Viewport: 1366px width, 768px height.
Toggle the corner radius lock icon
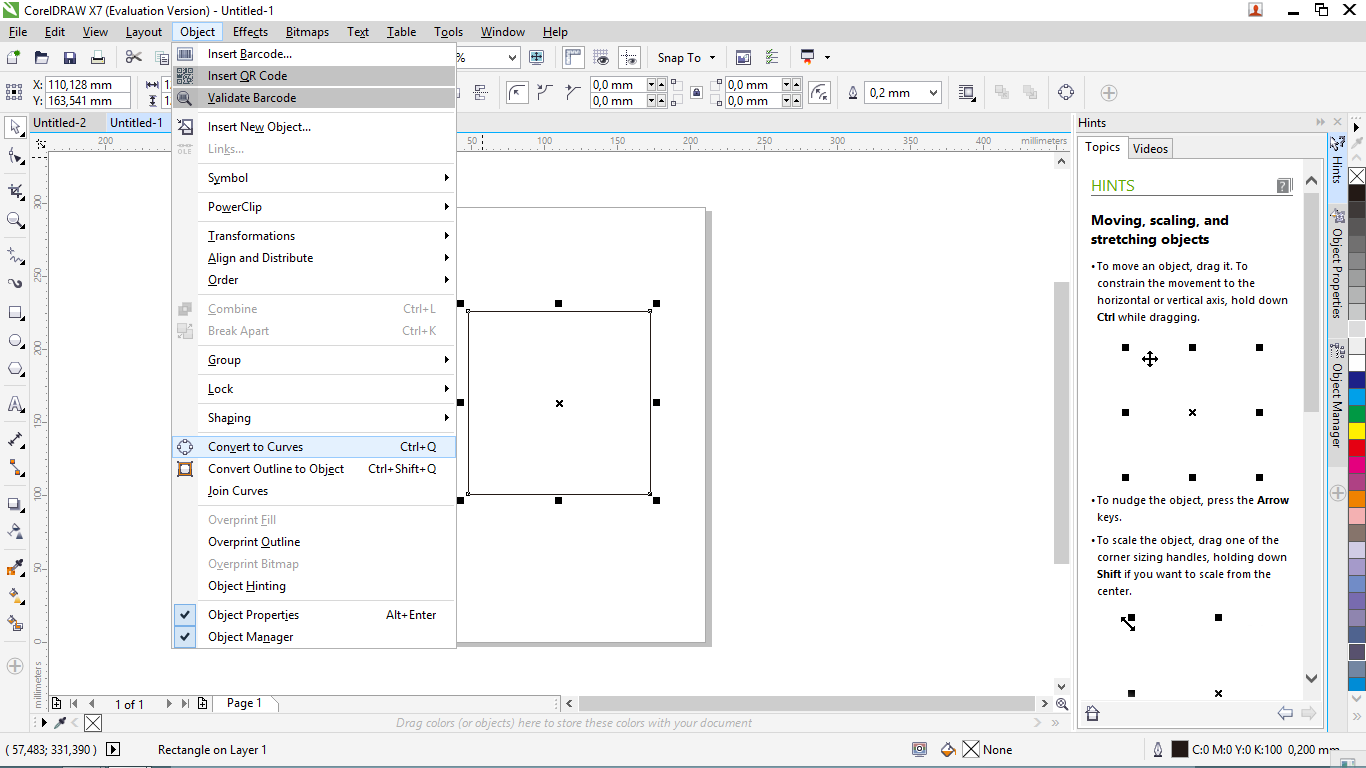(696, 93)
